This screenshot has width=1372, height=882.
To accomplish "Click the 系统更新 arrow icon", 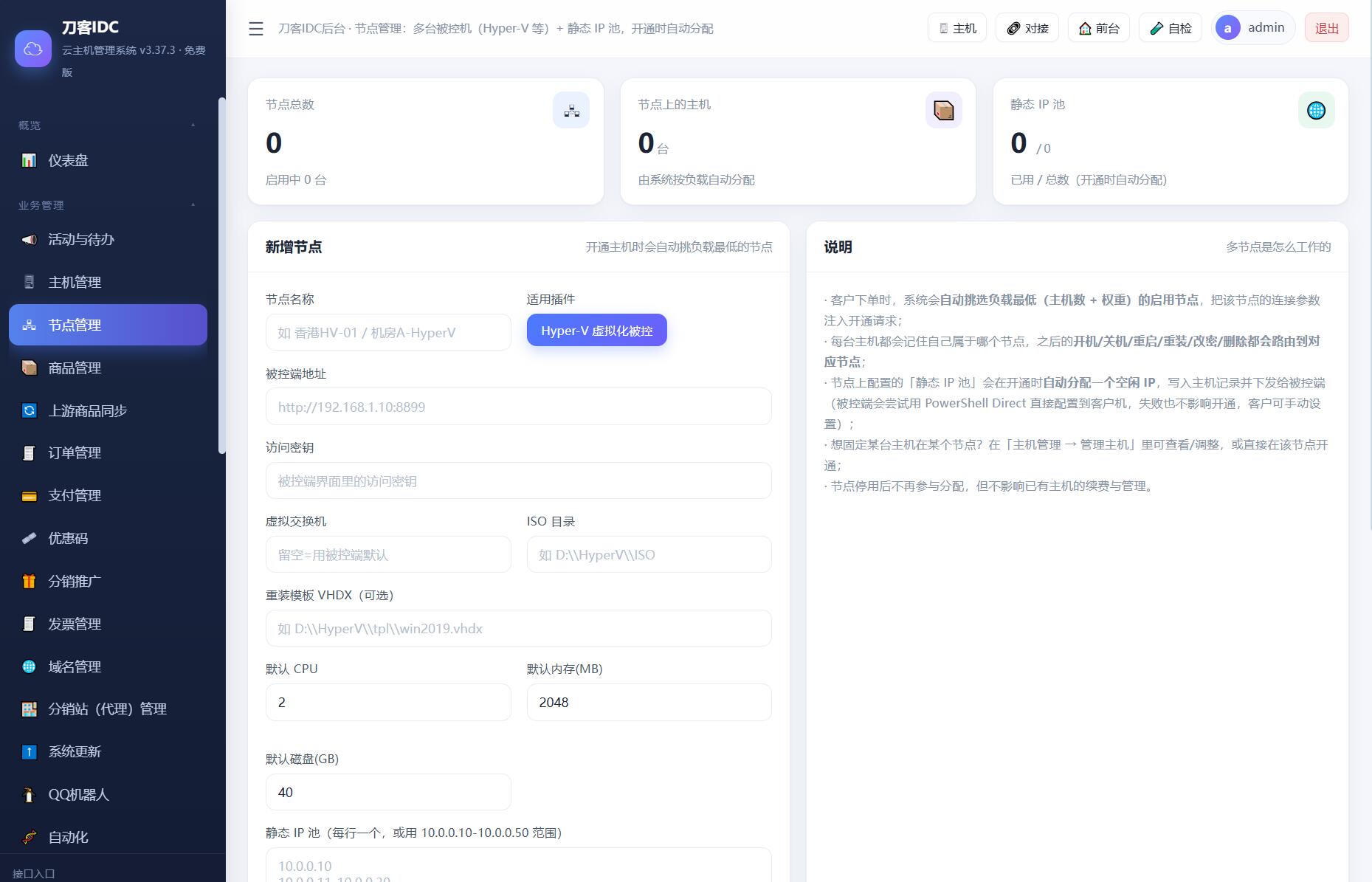I will click(29, 751).
